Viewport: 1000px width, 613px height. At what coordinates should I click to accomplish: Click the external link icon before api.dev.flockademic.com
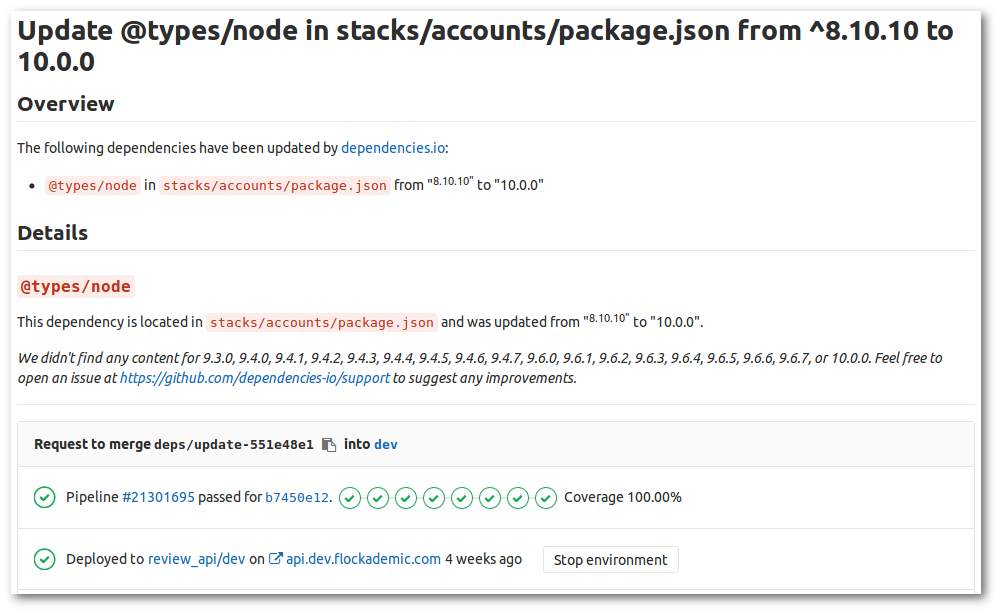pyautogui.click(x=275, y=558)
